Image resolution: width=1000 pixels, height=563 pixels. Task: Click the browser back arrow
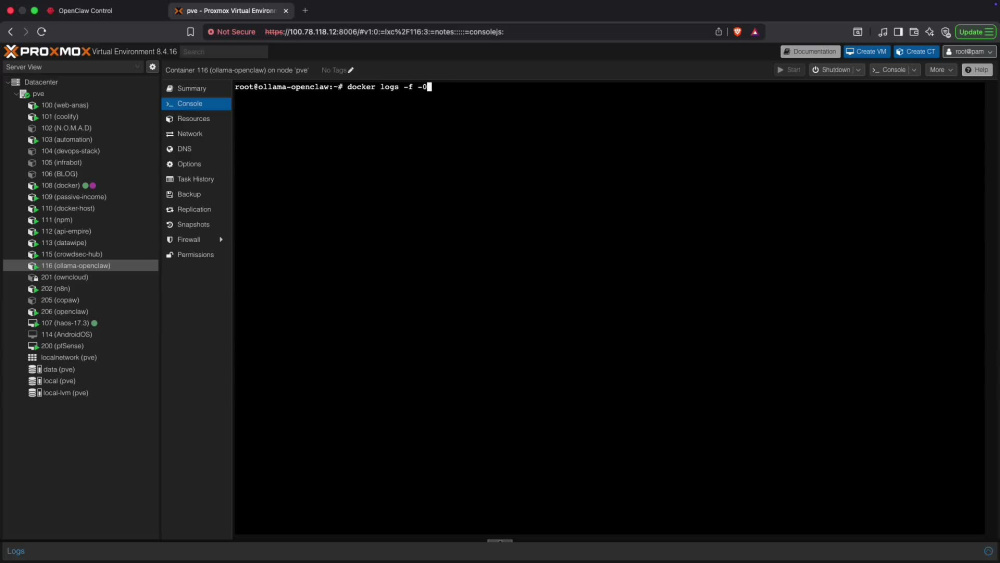click(10, 32)
